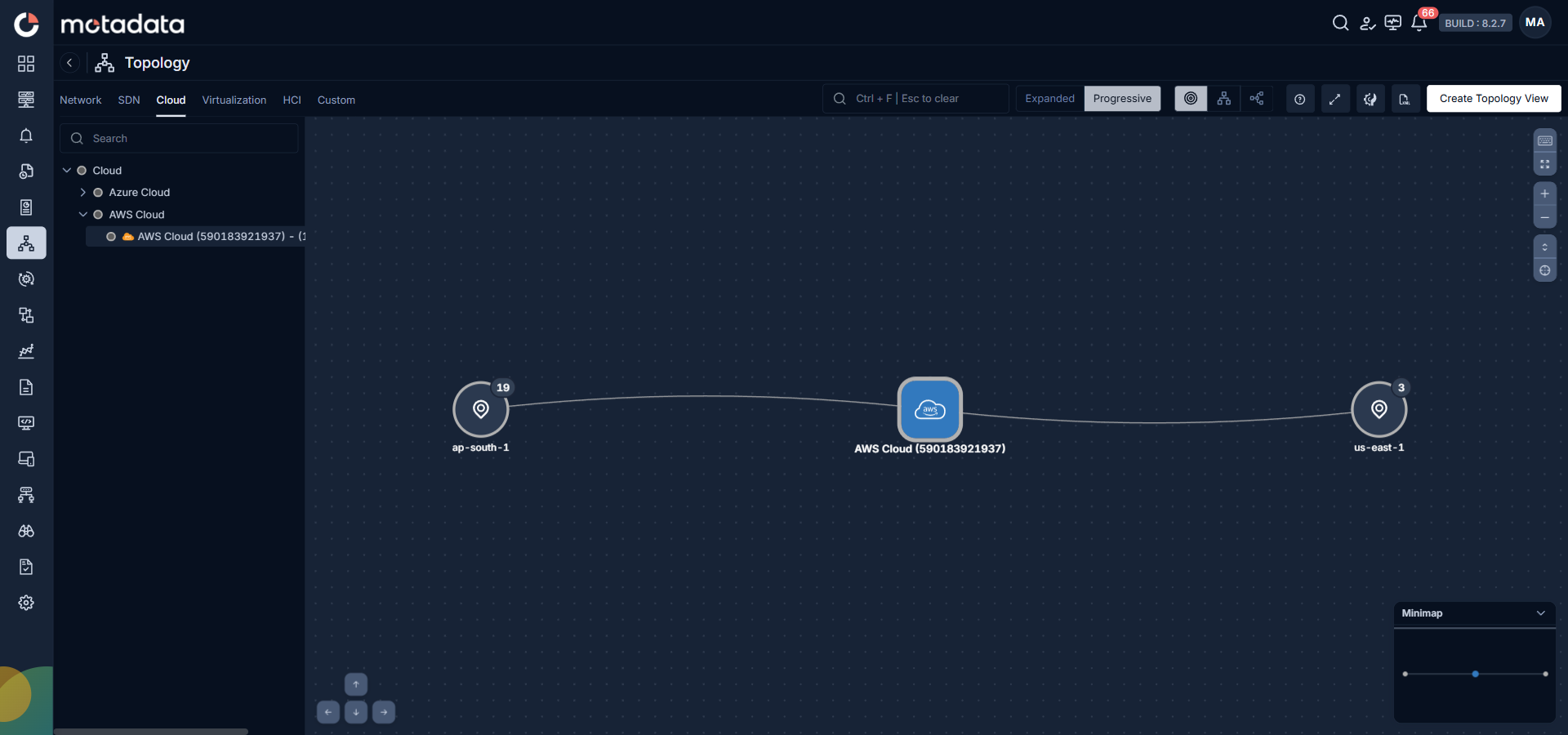Select AWS Cloud (590183921937) tree row
This screenshot has width=1568, height=735.
point(196,237)
